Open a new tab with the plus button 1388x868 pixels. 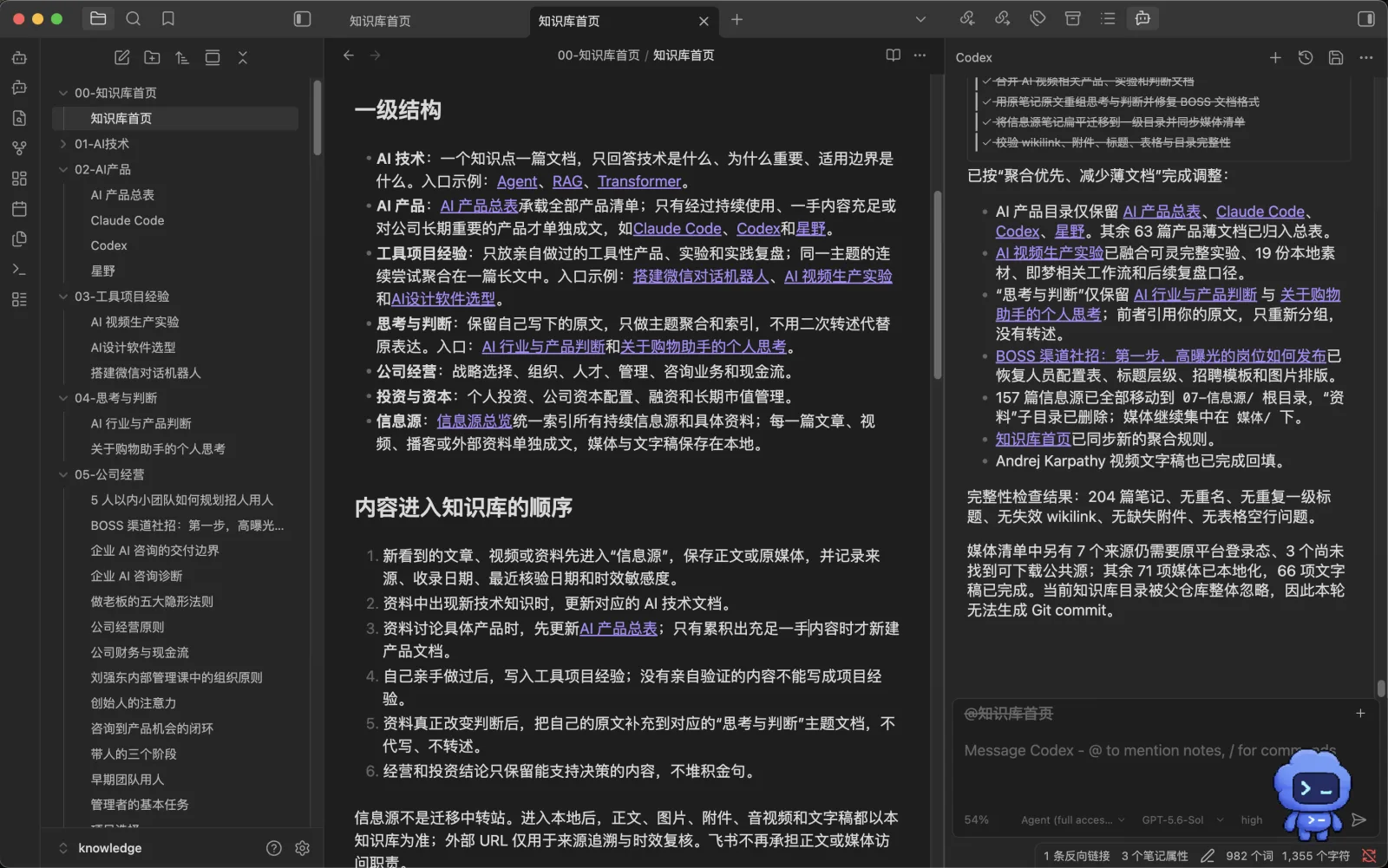point(737,19)
